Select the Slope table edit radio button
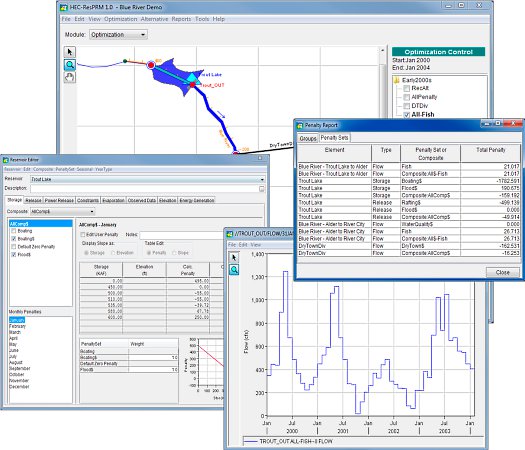The height and width of the screenshot is (450, 525). click(174, 253)
